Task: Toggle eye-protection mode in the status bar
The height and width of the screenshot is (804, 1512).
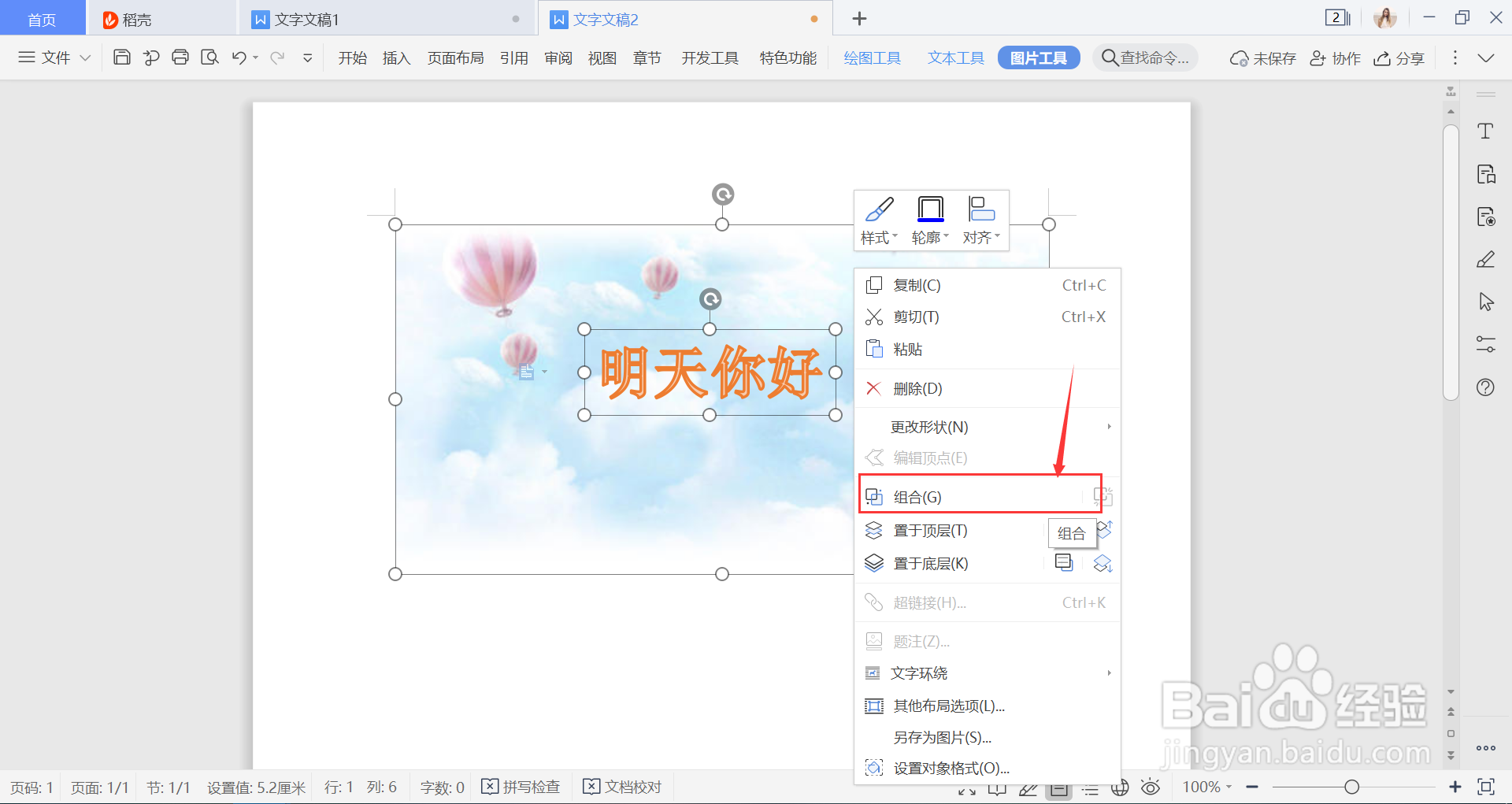Action: point(1151,786)
